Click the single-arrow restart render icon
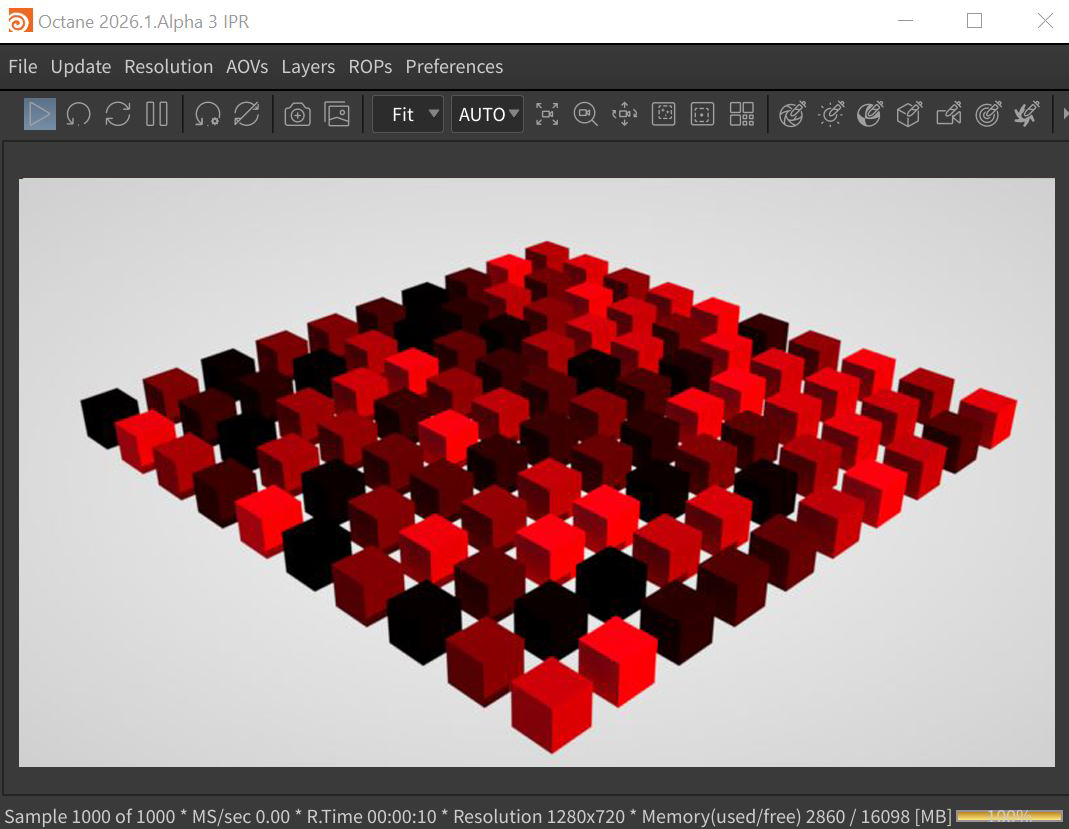Image resolution: width=1069 pixels, height=829 pixels. tap(79, 114)
